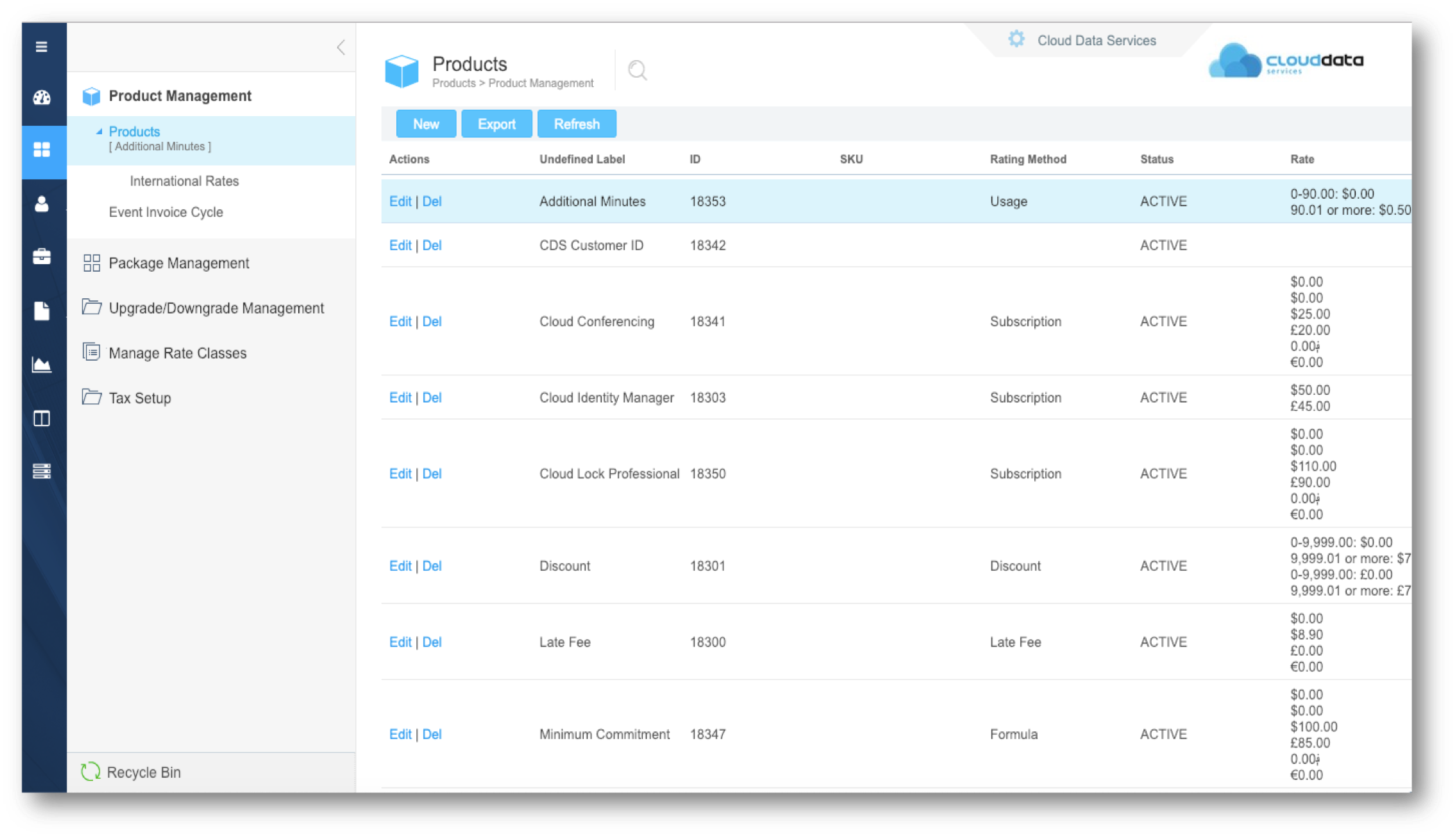Select the reports chart icon in the sidebar
The image size is (1456, 837).
coord(42,364)
